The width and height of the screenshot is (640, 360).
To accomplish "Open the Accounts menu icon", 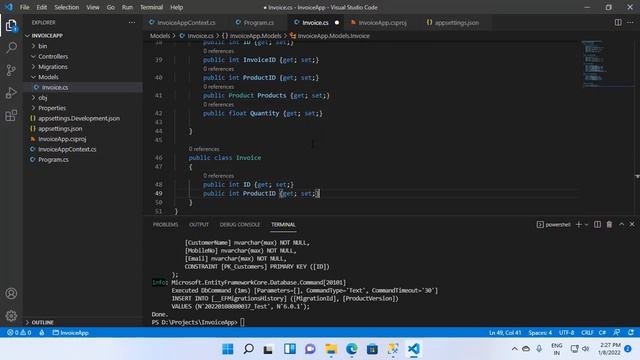I will coord(11,293).
